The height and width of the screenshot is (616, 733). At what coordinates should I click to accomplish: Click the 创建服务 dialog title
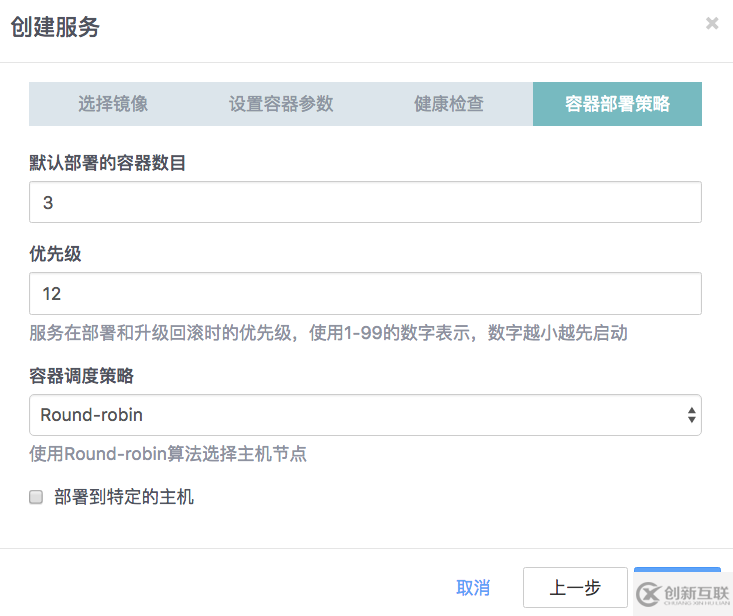click(55, 27)
